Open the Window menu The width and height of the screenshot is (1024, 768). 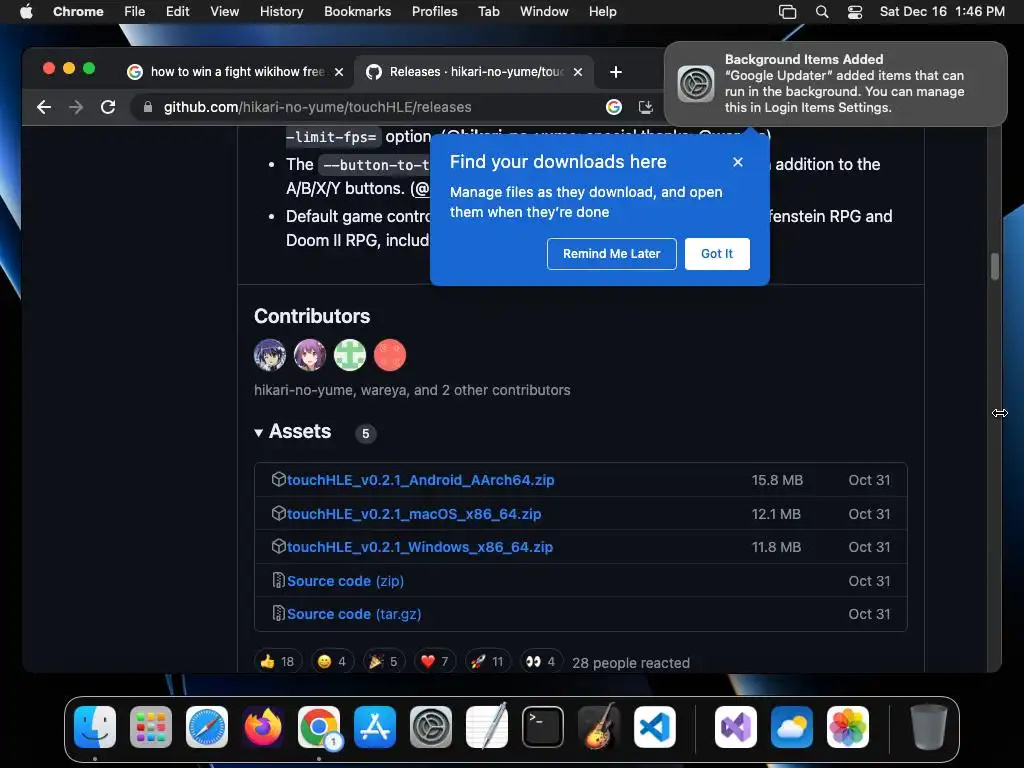click(x=544, y=12)
